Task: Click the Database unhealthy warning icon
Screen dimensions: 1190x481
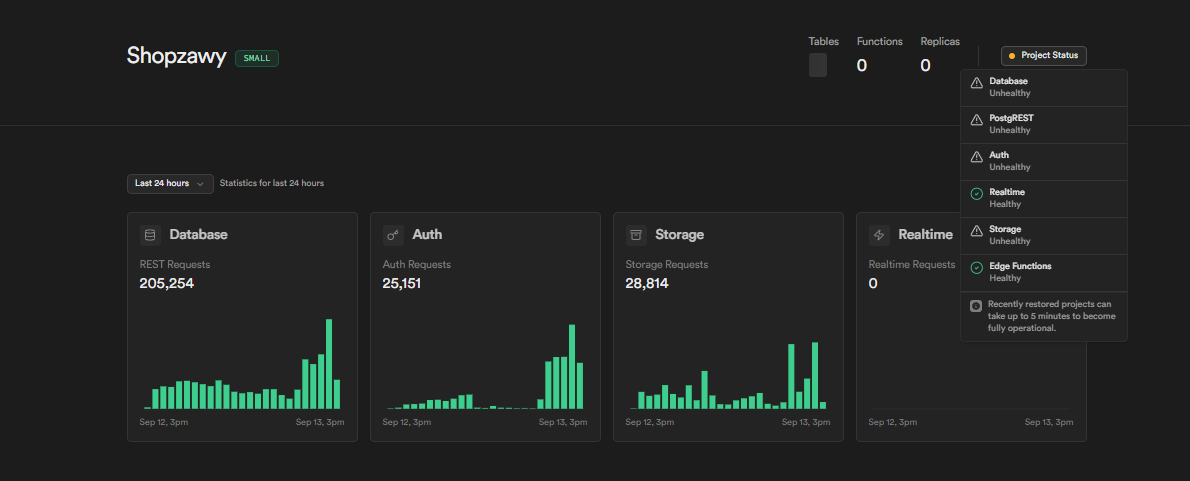Action: (x=977, y=82)
